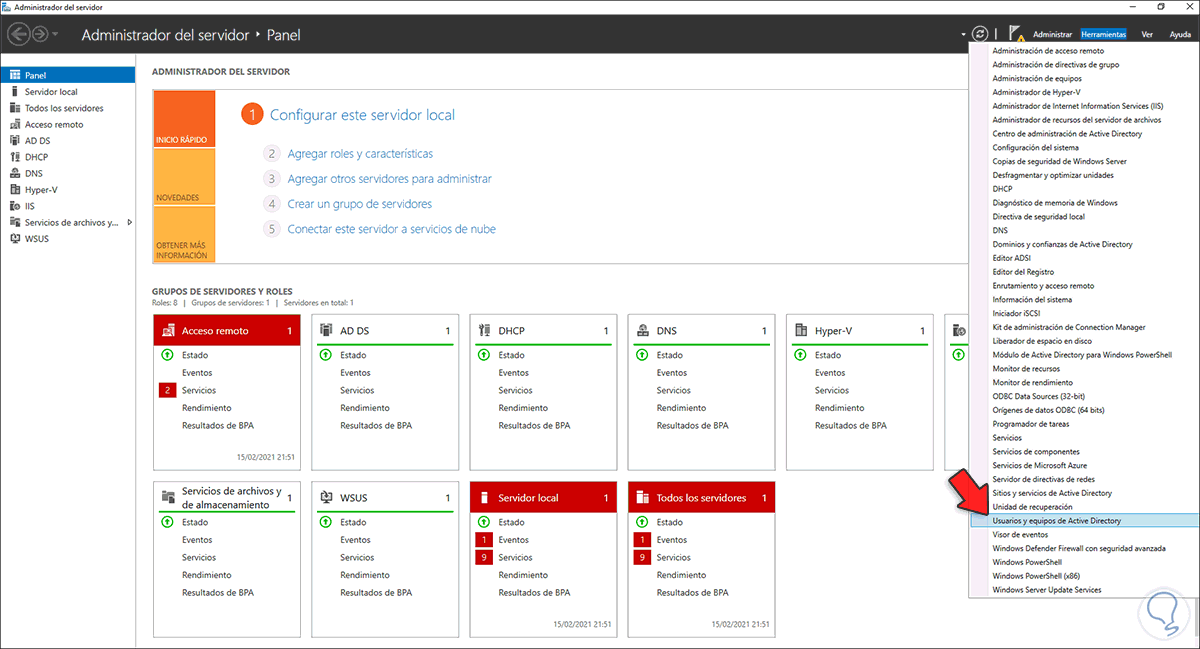The width and height of the screenshot is (1200, 649).
Task: Select Panel in the sidebar
Action: point(68,75)
